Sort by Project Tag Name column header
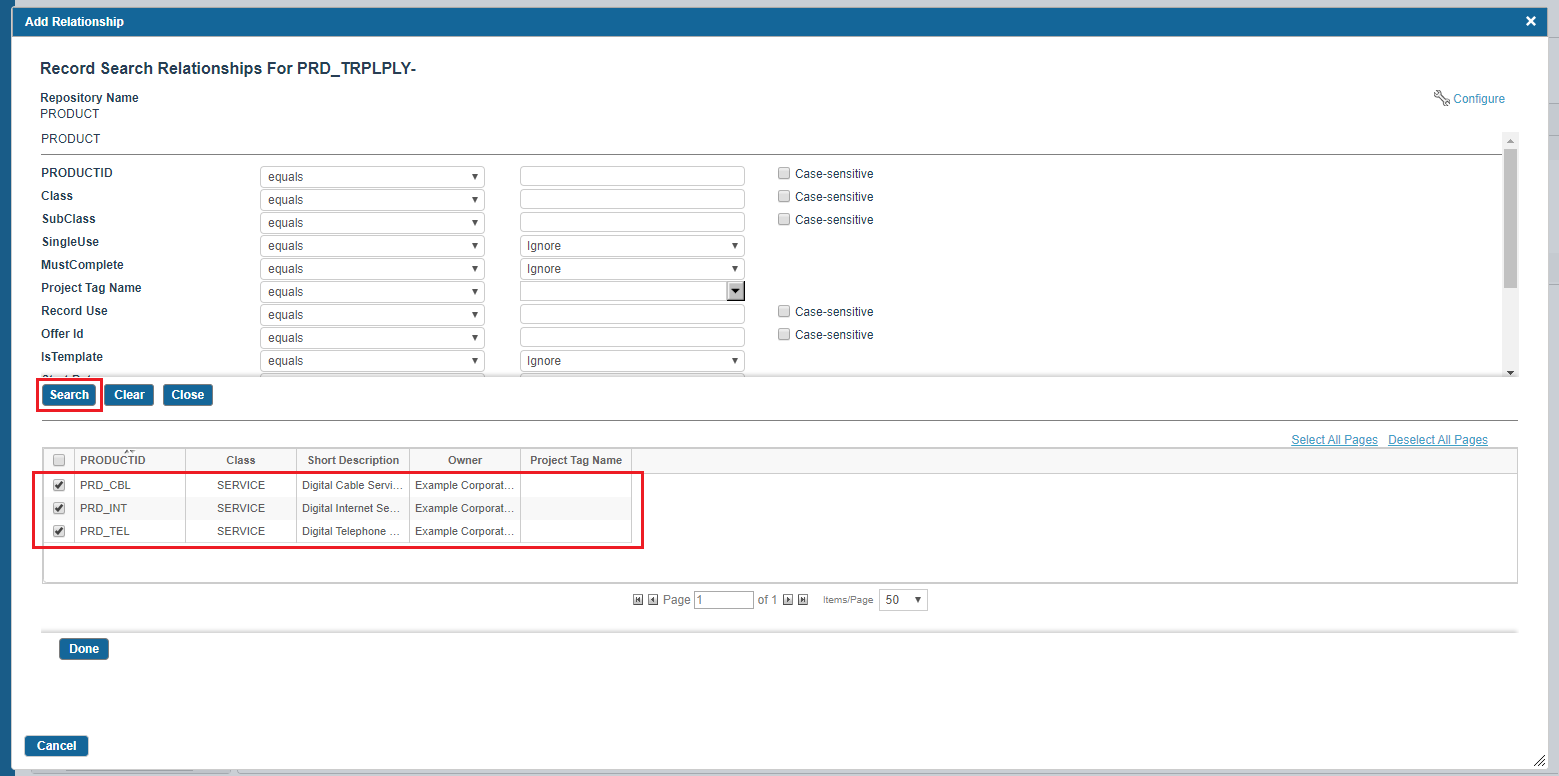This screenshot has height=776, width=1559. (x=576, y=460)
